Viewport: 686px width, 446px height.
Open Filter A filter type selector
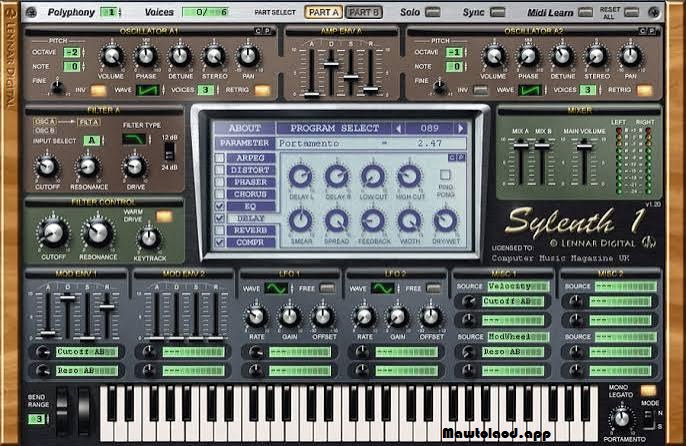point(134,139)
